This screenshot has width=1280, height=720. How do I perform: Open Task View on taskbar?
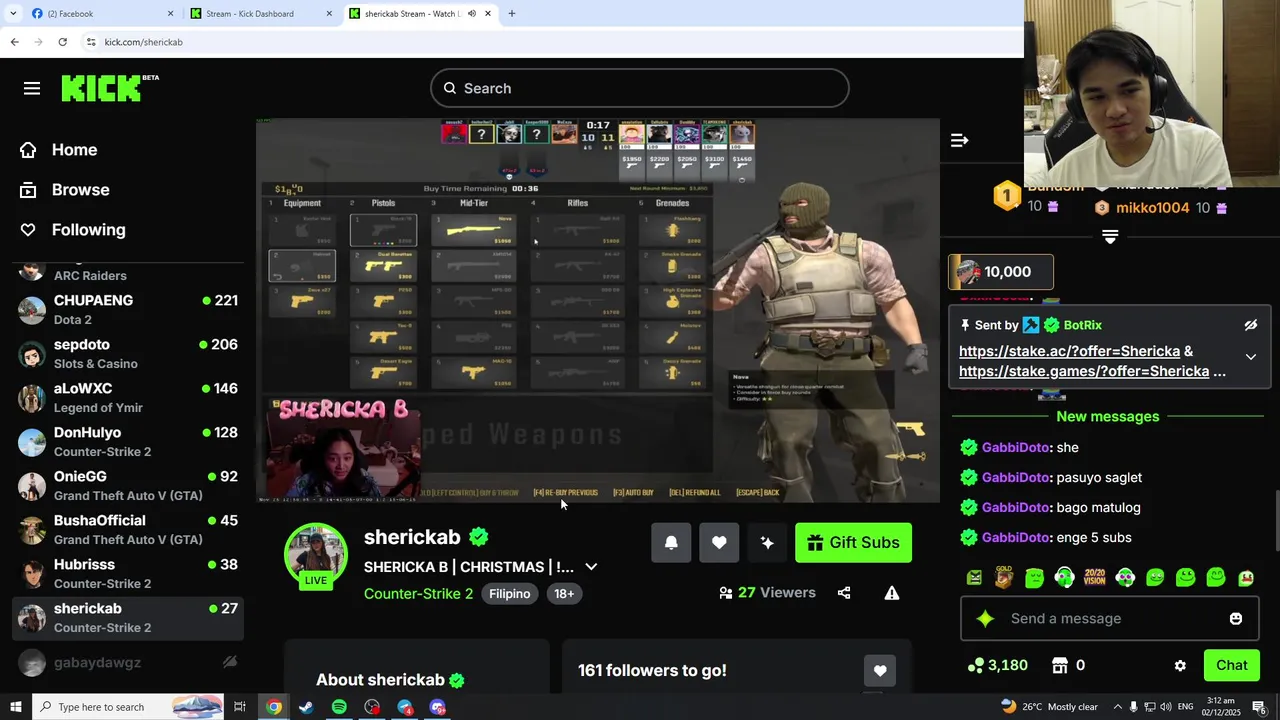coord(240,707)
